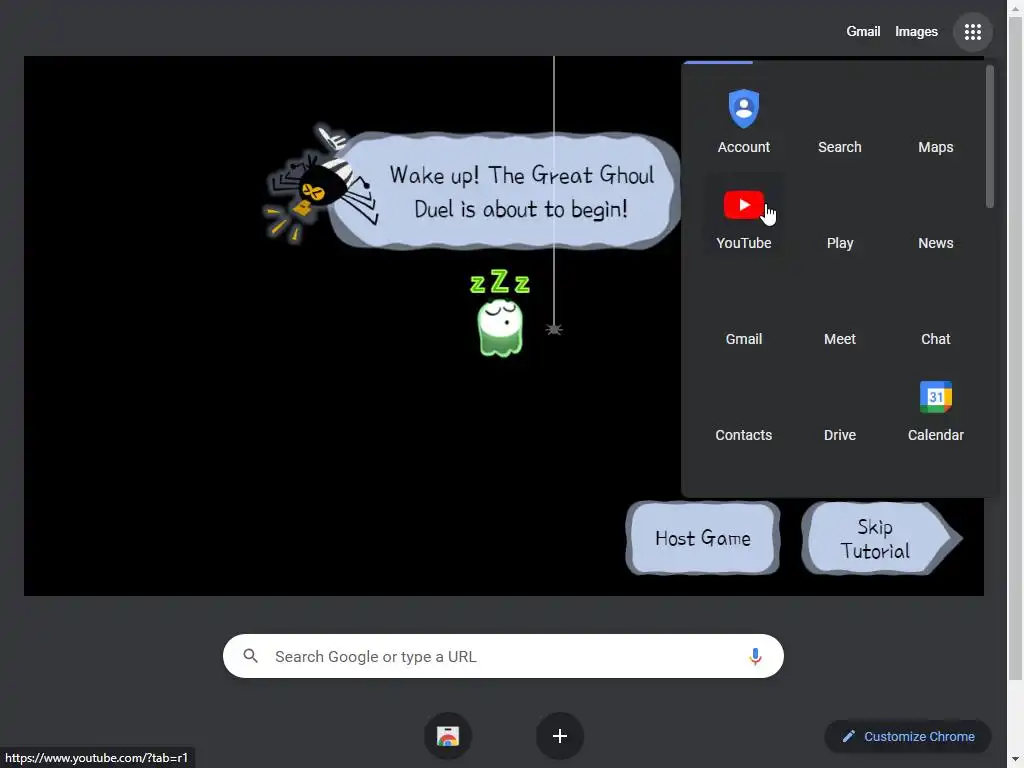1024x768 pixels.
Task: Click the Host Game button
Action: 703,538
